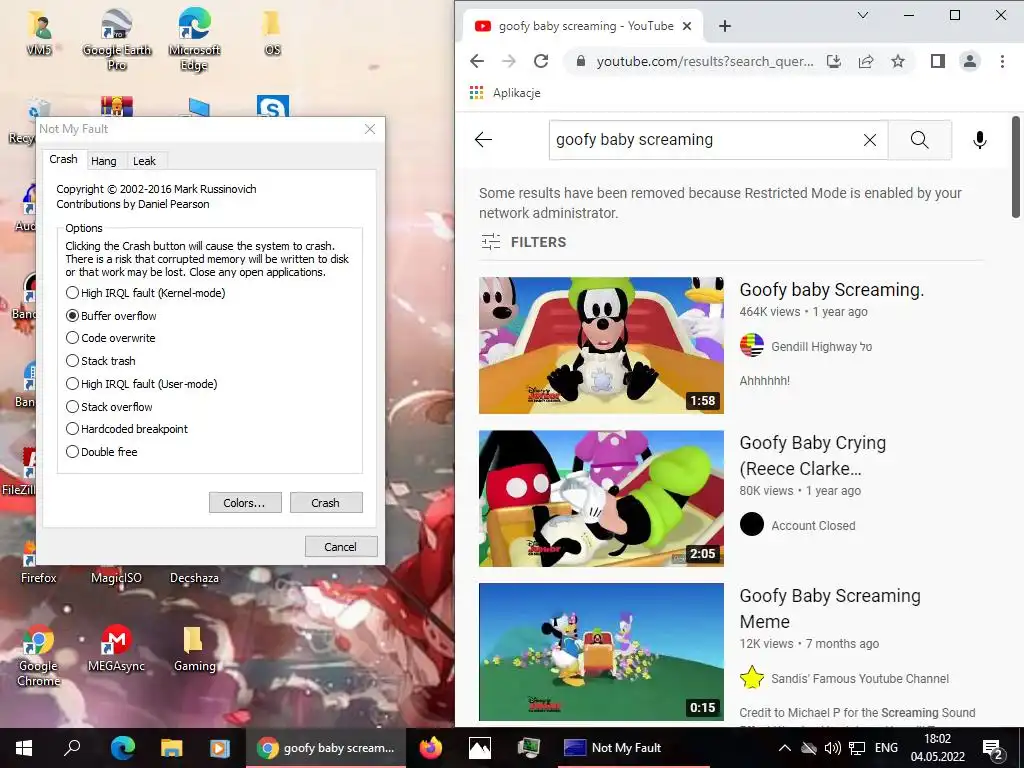Open the 0:15 Goofy Baby Screaming Meme thumbnail
Image resolution: width=1024 pixels, height=768 pixels.
coord(601,652)
